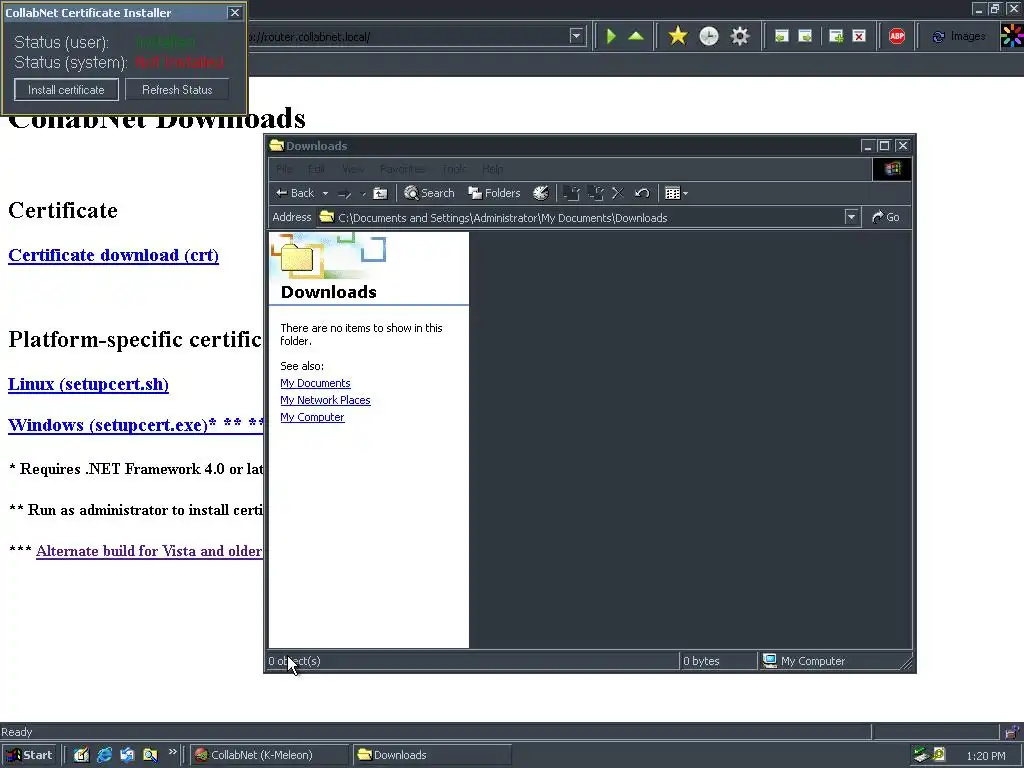The height and width of the screenshot is (768, 1024).
Task: Go to previous tab with left-arrow window icon
Action: (x=781, y=36)
